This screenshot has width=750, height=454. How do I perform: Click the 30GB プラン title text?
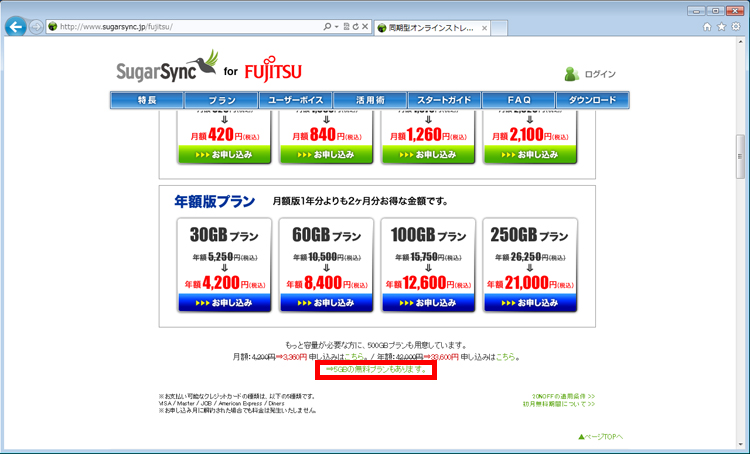click(x=224, y=235)
